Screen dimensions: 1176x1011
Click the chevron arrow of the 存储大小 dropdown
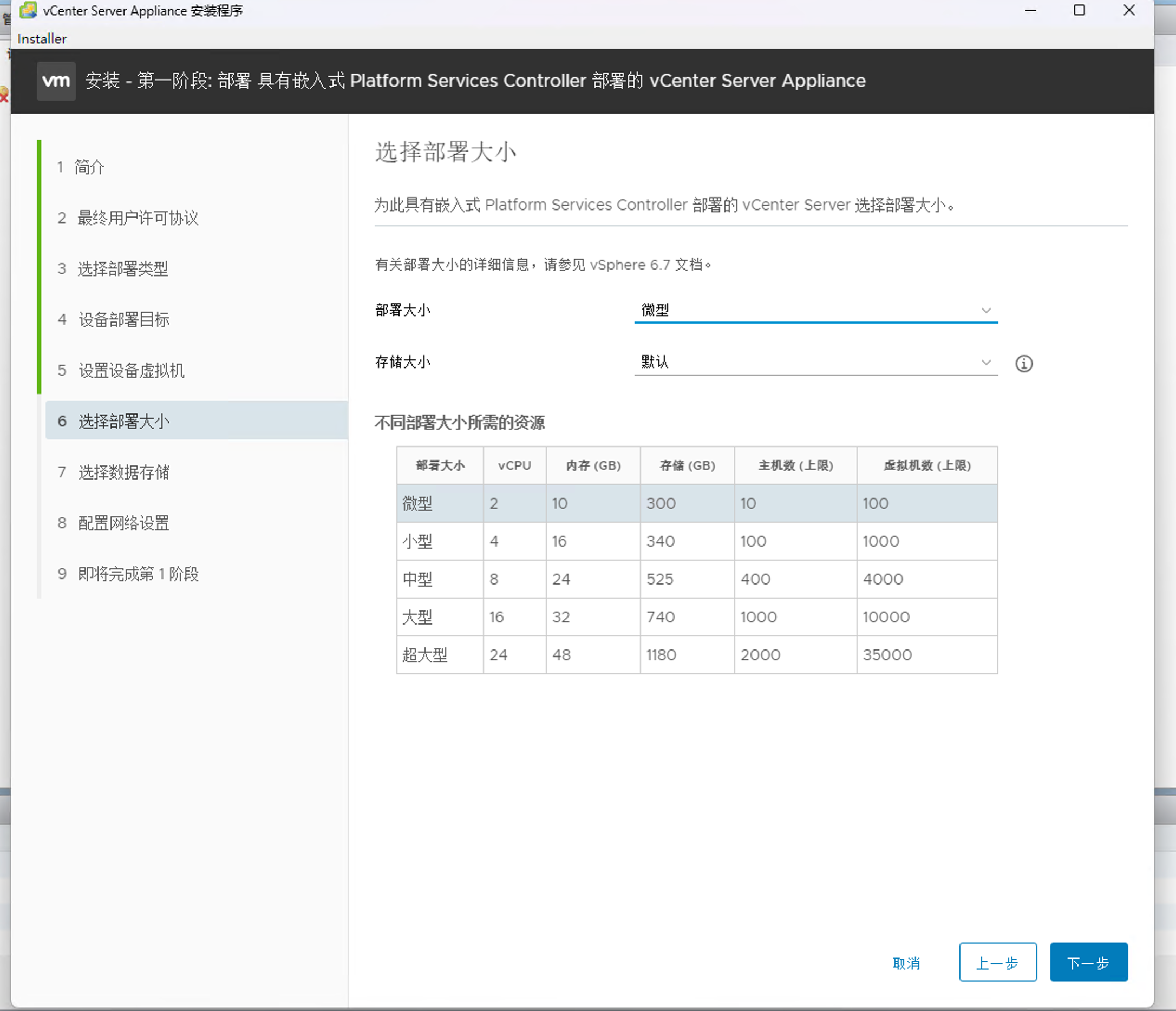tap(986, 363)
